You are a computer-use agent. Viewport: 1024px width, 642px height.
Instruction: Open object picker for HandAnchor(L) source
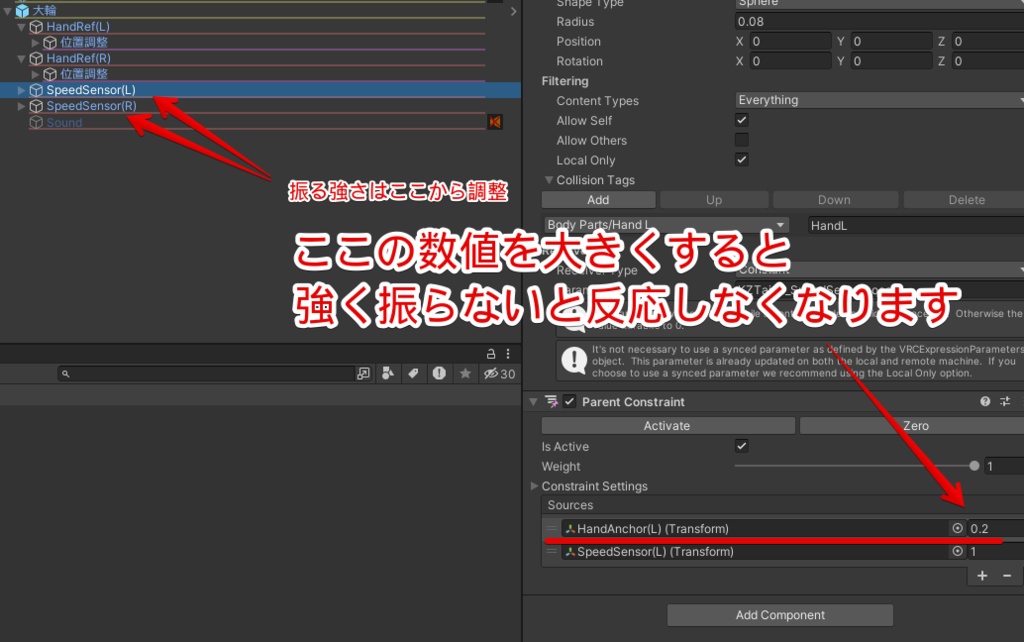coord(957,528)
